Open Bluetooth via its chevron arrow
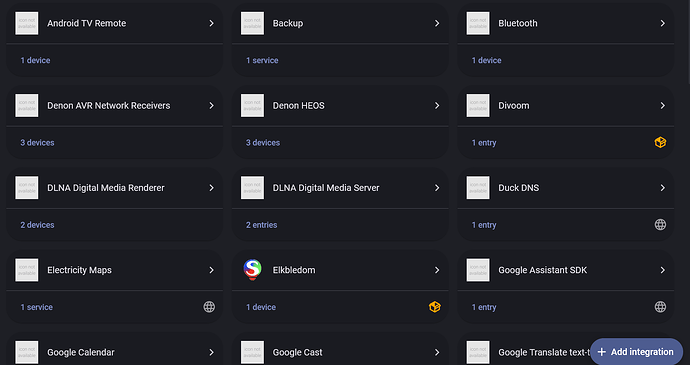This screenshot has width=690, height=365. (x=663, y=23)
